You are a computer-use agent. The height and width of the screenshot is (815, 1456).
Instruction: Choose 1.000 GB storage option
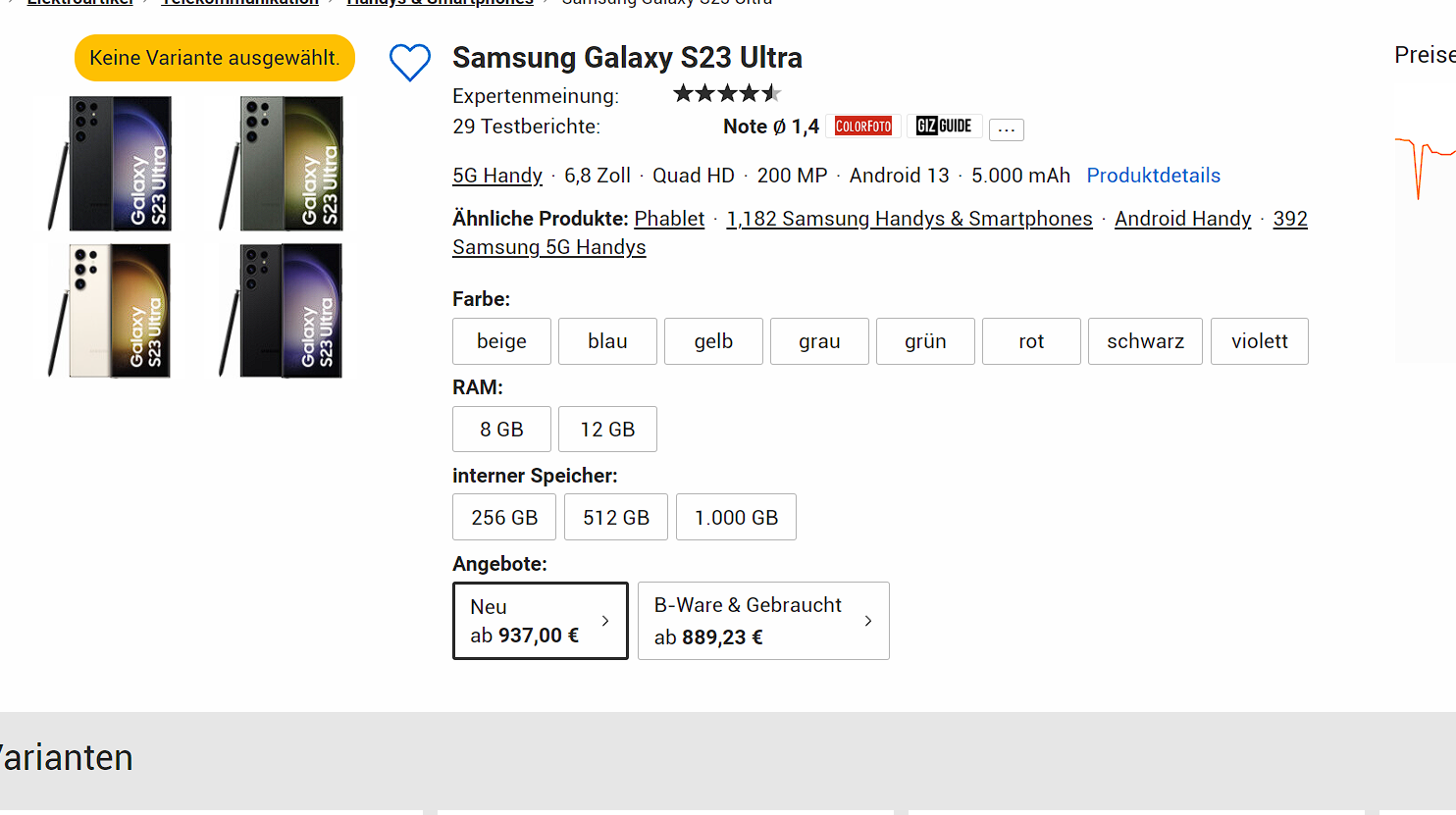pos(736,518)
